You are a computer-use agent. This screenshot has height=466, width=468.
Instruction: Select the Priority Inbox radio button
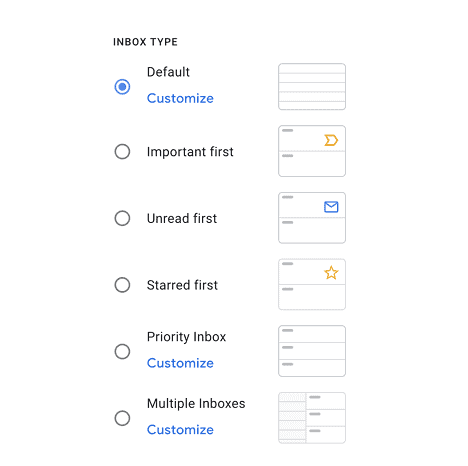[x=122, y=351]
